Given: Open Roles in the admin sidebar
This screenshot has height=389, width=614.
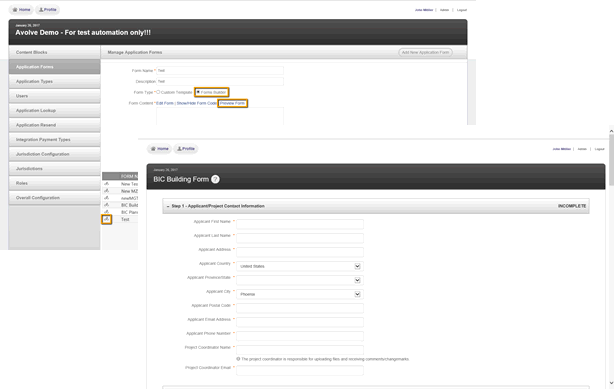Looking at the screenshot, I should click(x=54, y=183).
